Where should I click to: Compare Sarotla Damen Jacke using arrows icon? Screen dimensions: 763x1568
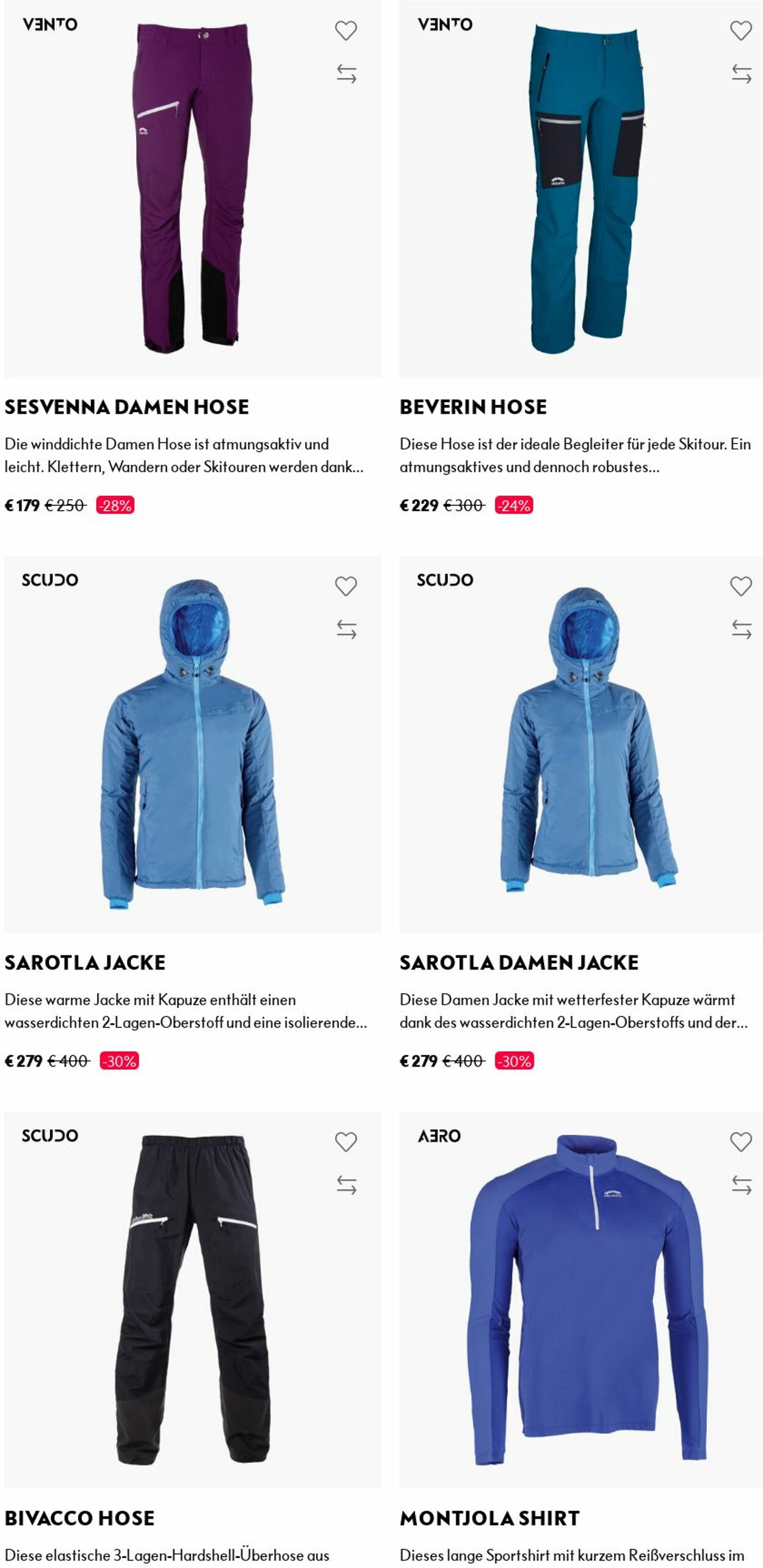pyautogui.click(x=741, y=630)
